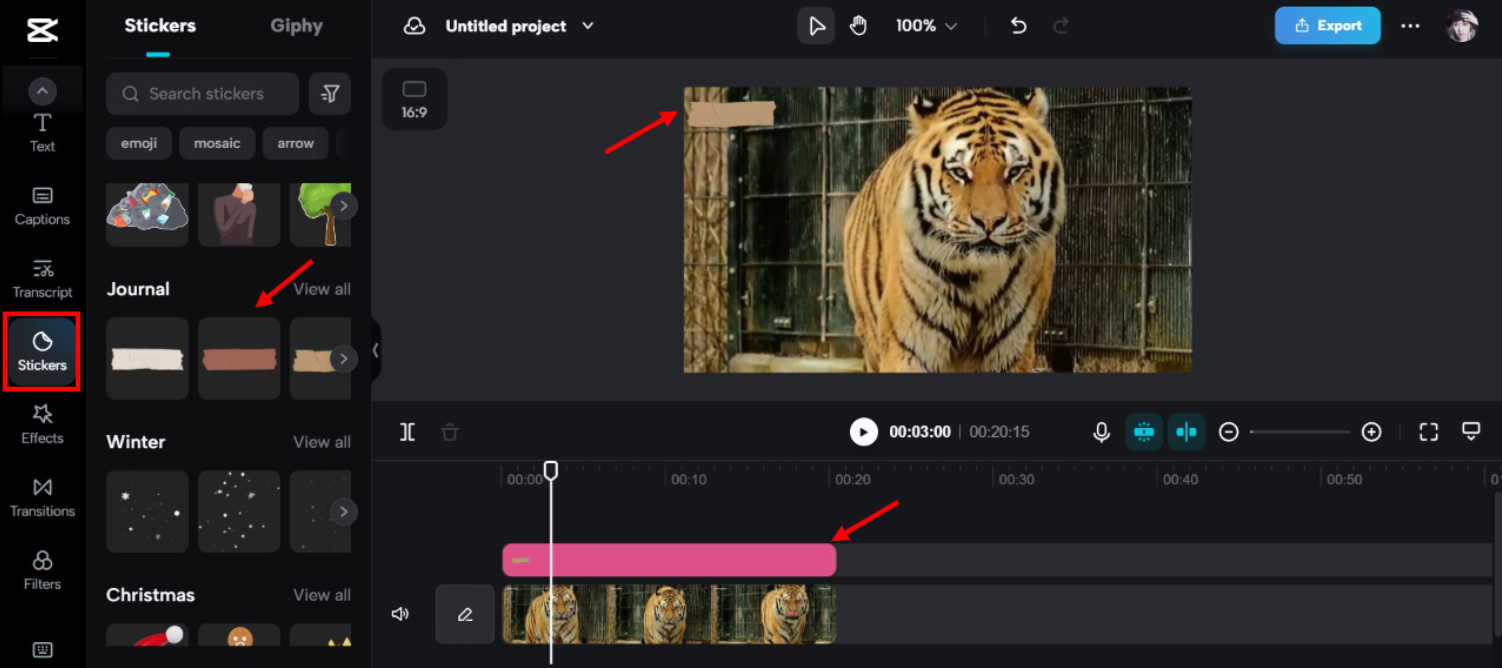Open the Transcript panel
The height and width of the screenshot is (668, 1502).
42,279
